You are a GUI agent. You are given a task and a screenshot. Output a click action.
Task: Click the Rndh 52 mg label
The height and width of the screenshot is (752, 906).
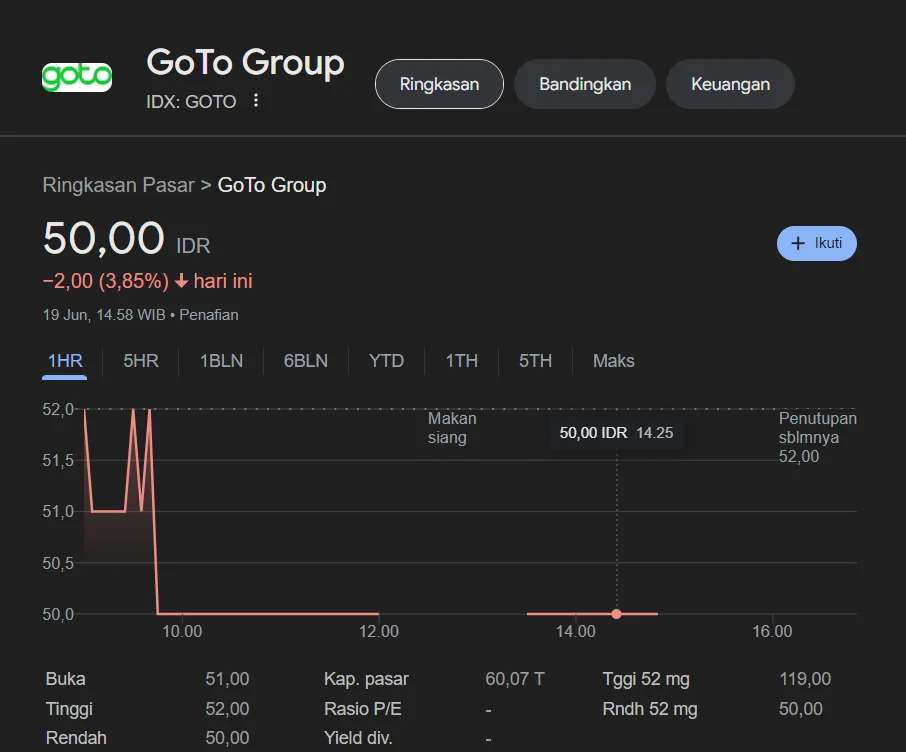point(650,709)
